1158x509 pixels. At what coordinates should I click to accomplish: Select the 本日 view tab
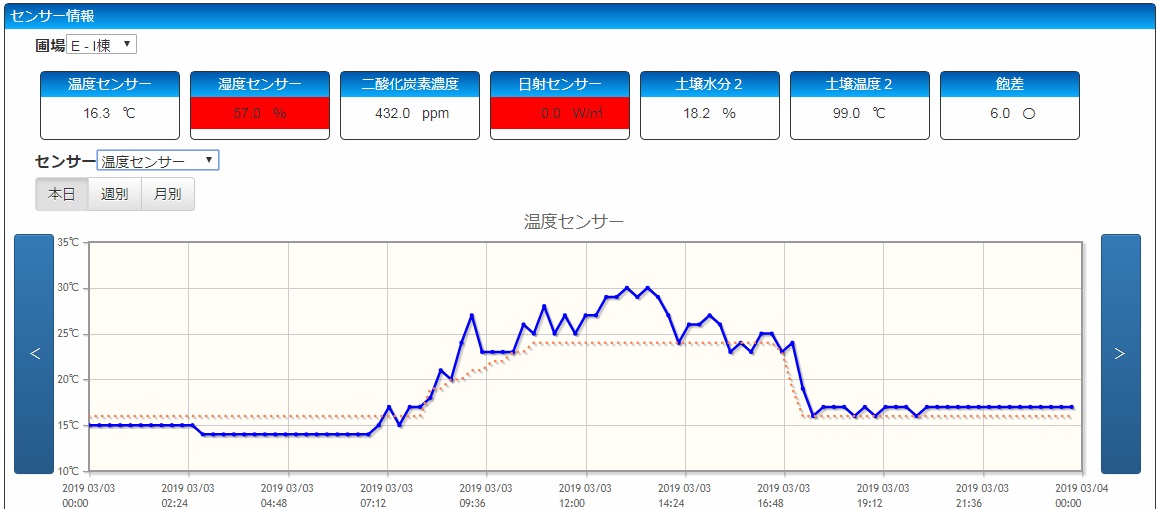[62, 194]
